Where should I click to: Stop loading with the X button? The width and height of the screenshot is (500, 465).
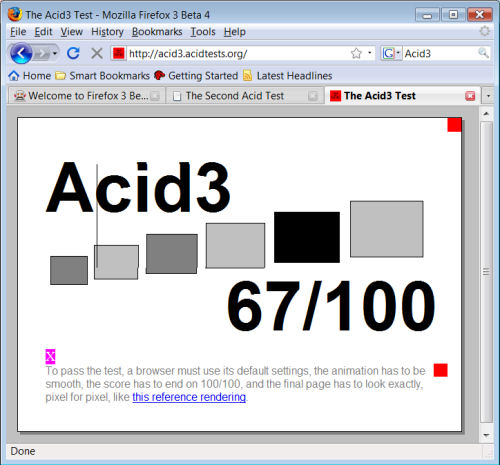point(97,53)
